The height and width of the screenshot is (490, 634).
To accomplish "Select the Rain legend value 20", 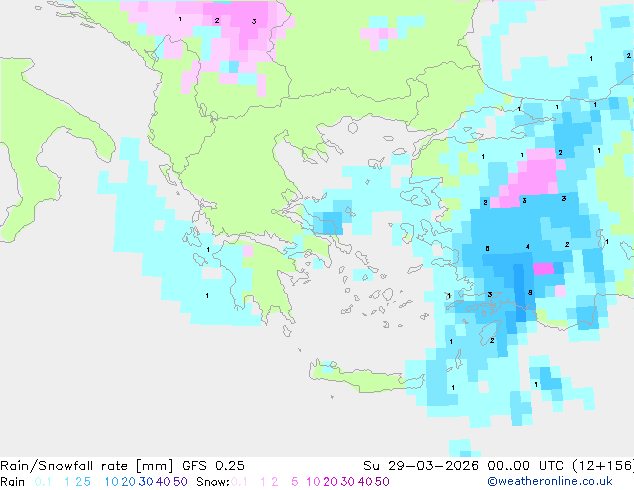I will [128, 482].
